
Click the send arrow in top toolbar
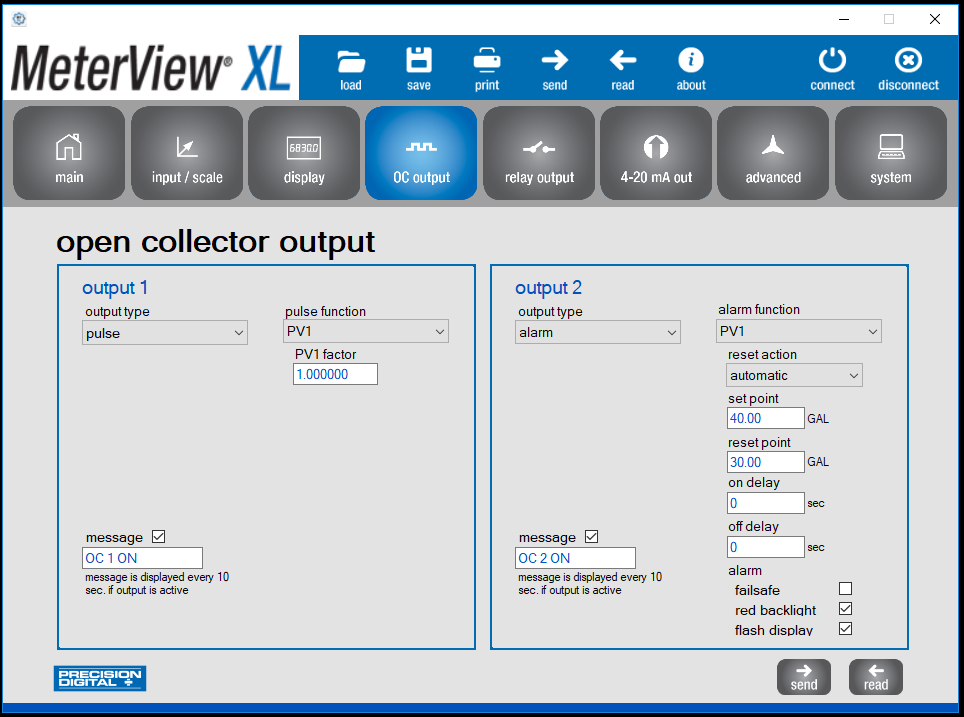555,60
